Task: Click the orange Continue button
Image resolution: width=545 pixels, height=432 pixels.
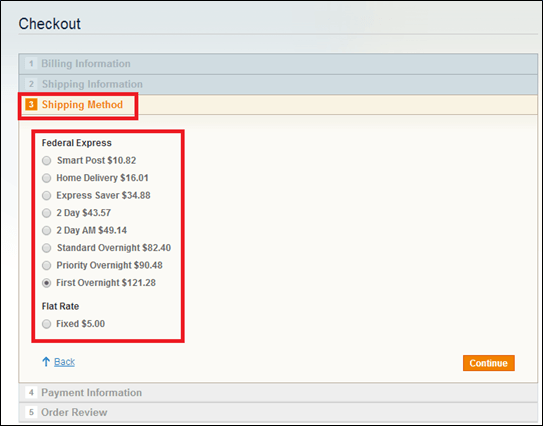Action: click(x=488, y=363)
